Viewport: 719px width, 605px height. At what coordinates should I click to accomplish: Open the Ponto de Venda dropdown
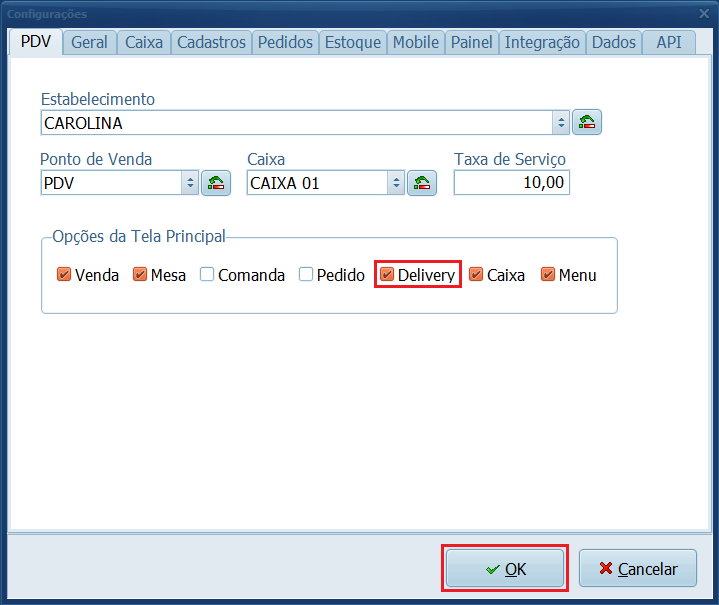pos(190,183)
